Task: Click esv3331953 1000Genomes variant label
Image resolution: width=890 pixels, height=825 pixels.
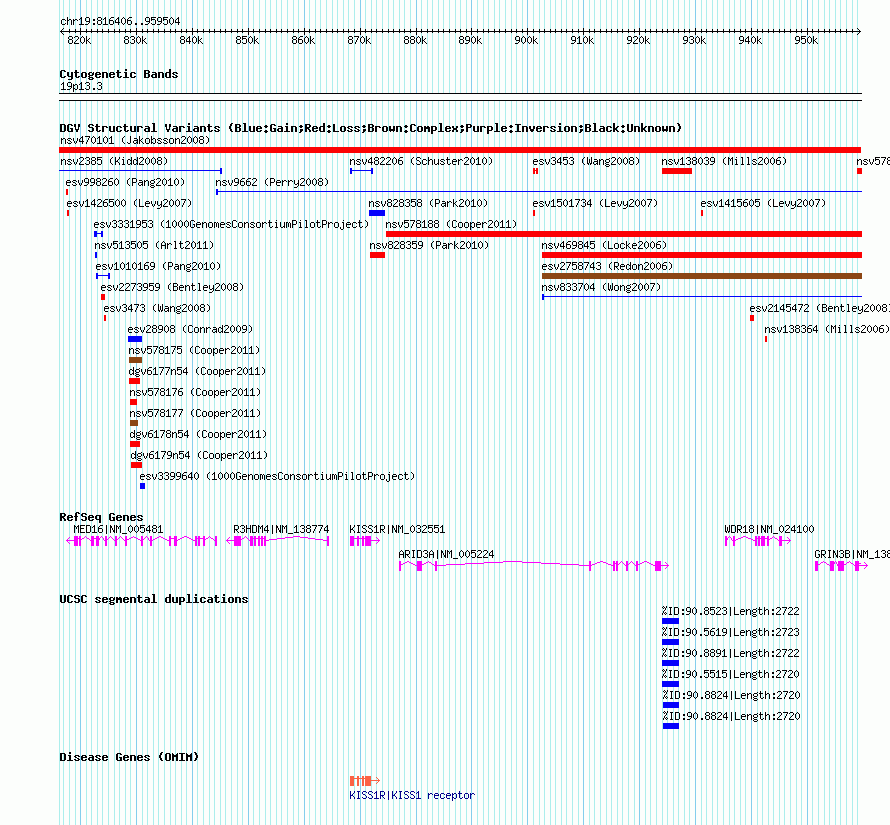Action: [231, 224]
